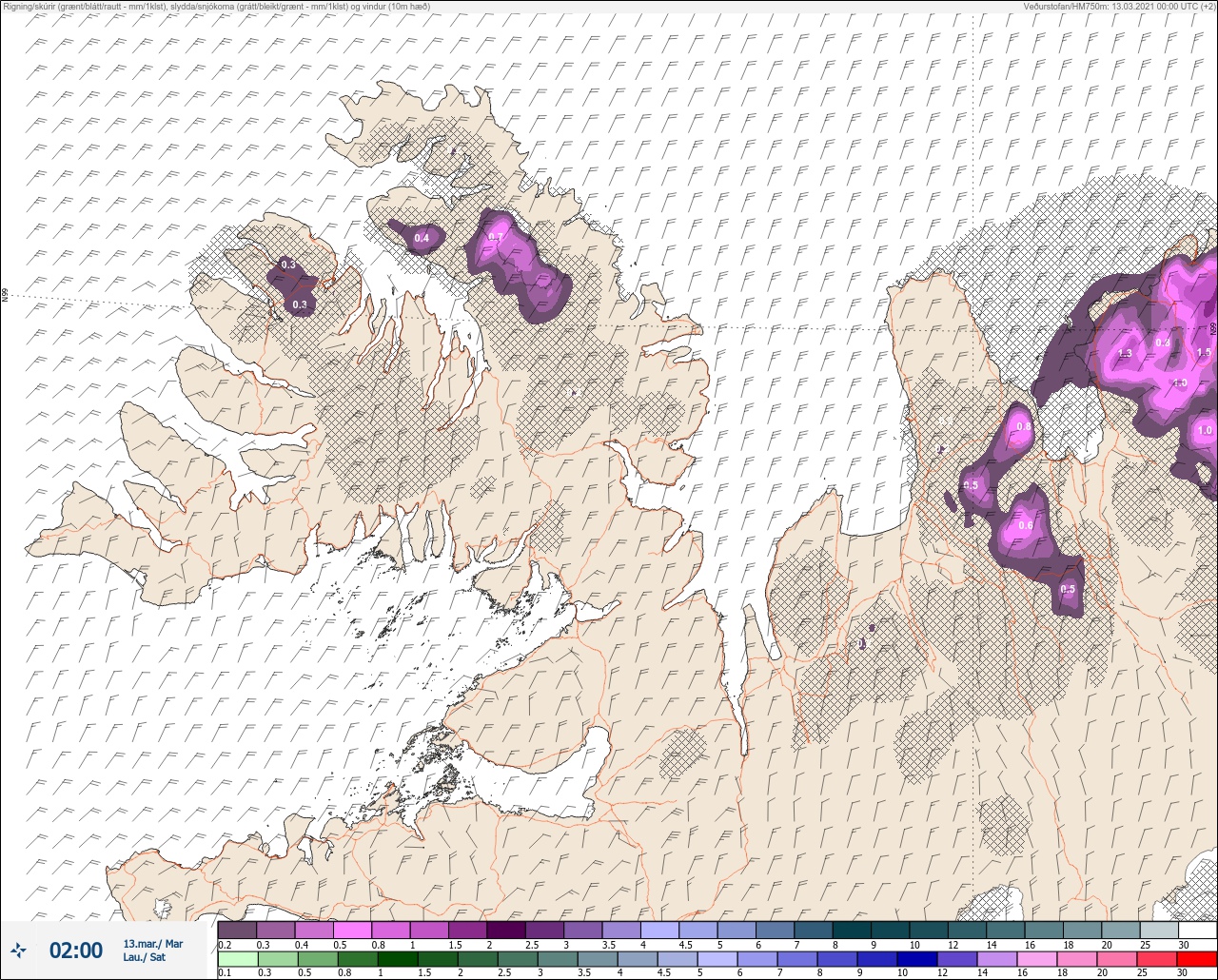Click the 02:00 forecast time label

click(76, 951)
